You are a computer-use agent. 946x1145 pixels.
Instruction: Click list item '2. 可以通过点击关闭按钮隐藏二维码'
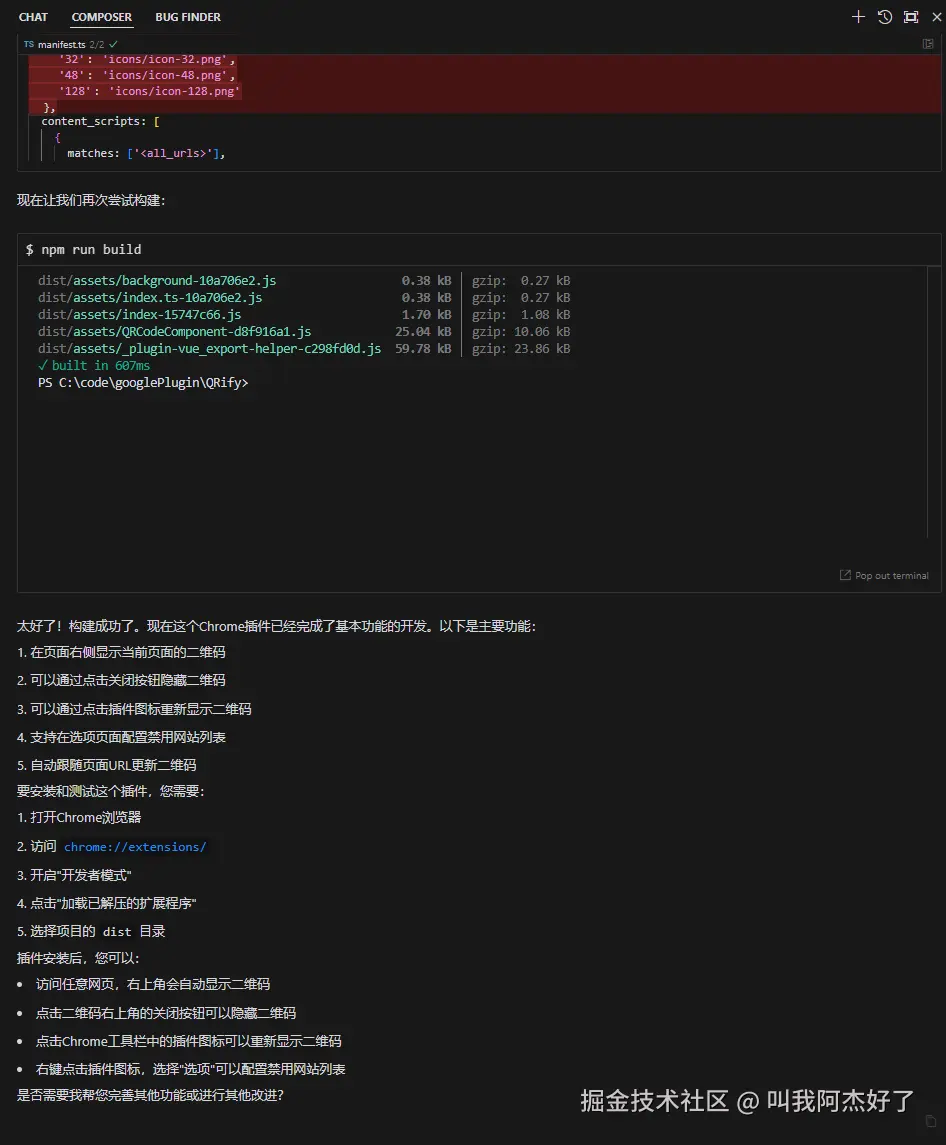[121, 680]
